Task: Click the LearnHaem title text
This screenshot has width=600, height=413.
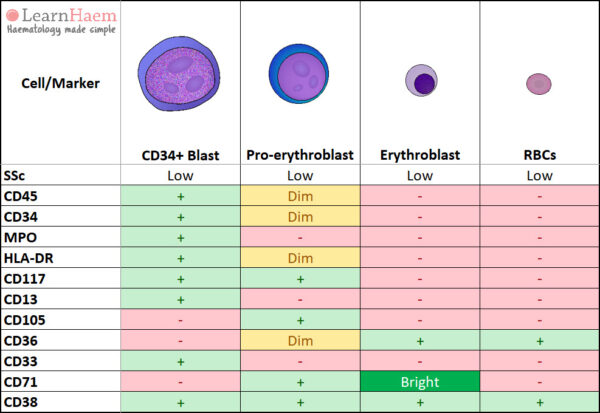Action: 70,15
